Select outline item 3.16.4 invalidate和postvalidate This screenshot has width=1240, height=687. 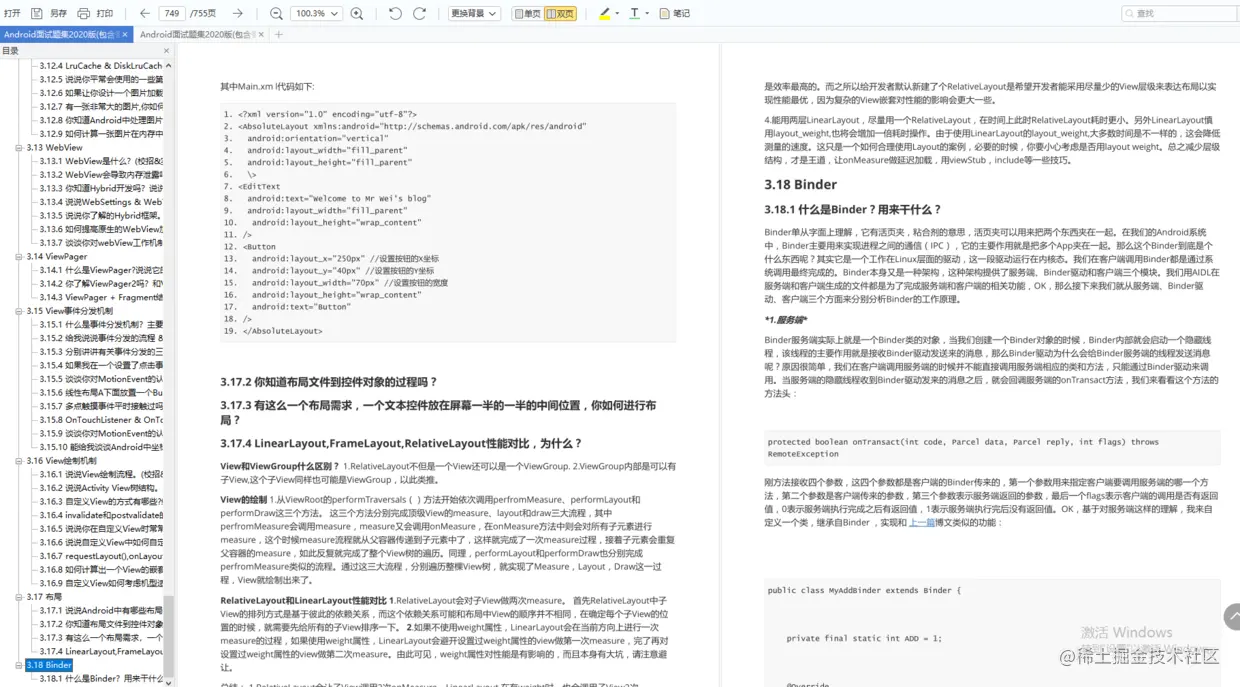101,515
